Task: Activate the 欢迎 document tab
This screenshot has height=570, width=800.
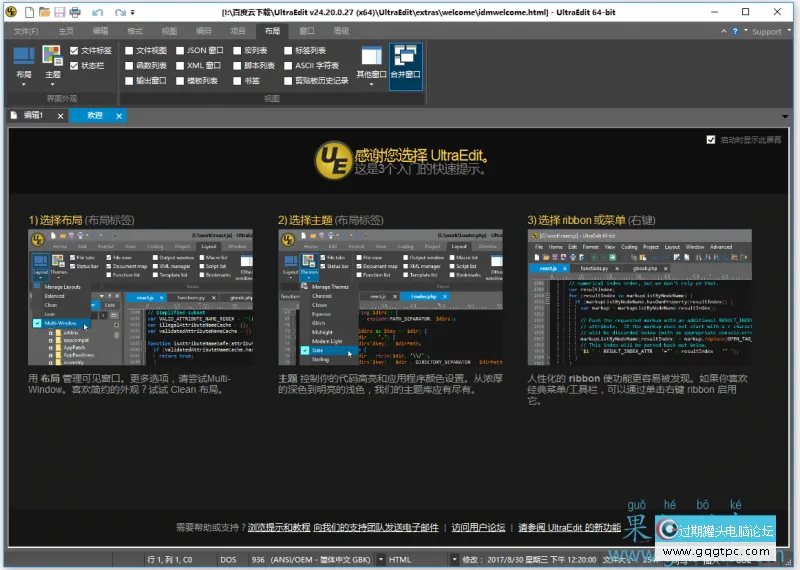Action: coord(95,116)
